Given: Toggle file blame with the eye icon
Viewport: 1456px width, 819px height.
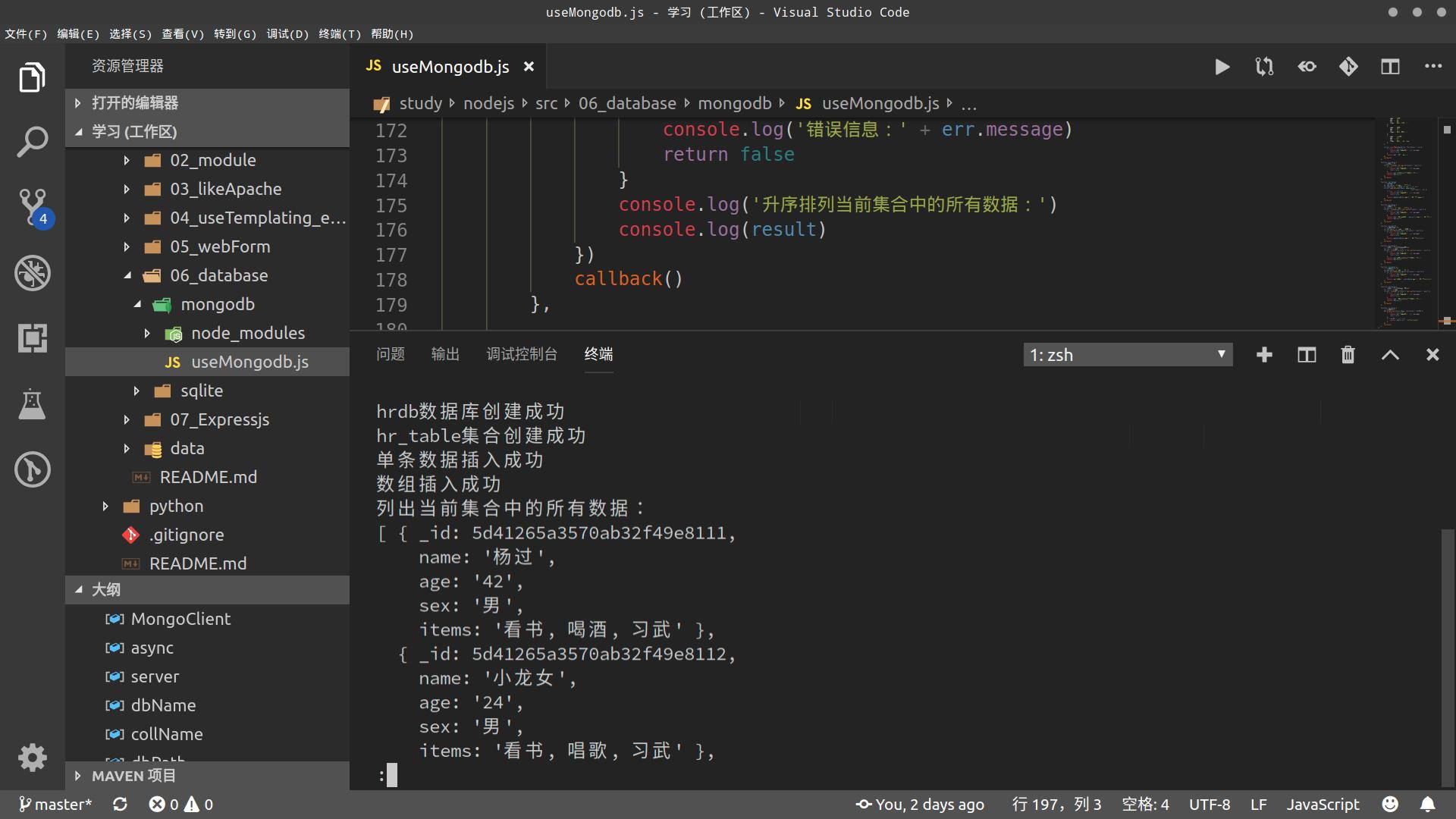Looking at the screenshot, I should [x=1306, y=67].
